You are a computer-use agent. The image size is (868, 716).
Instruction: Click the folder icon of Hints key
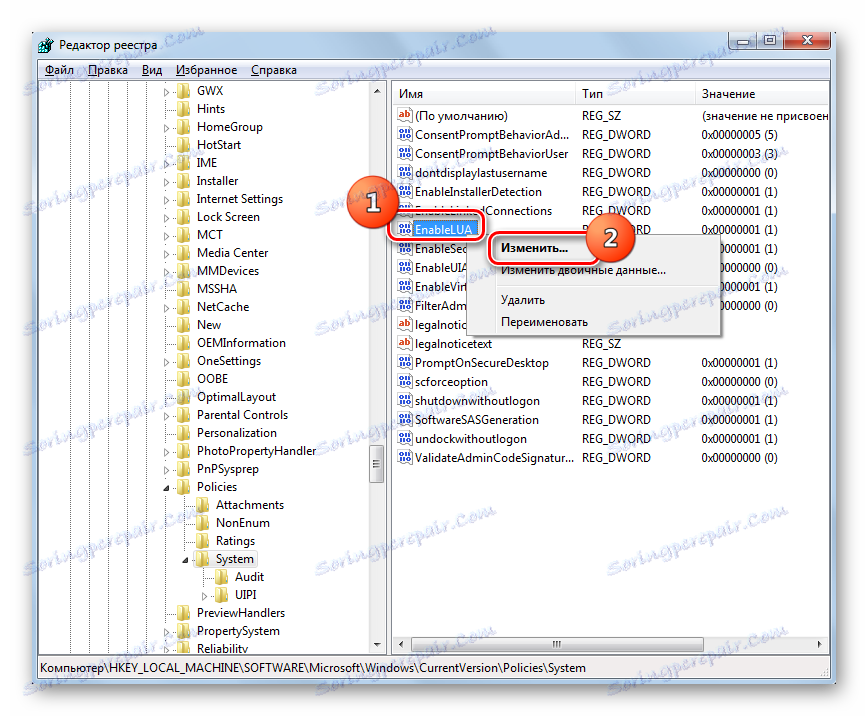coord(184,109)
